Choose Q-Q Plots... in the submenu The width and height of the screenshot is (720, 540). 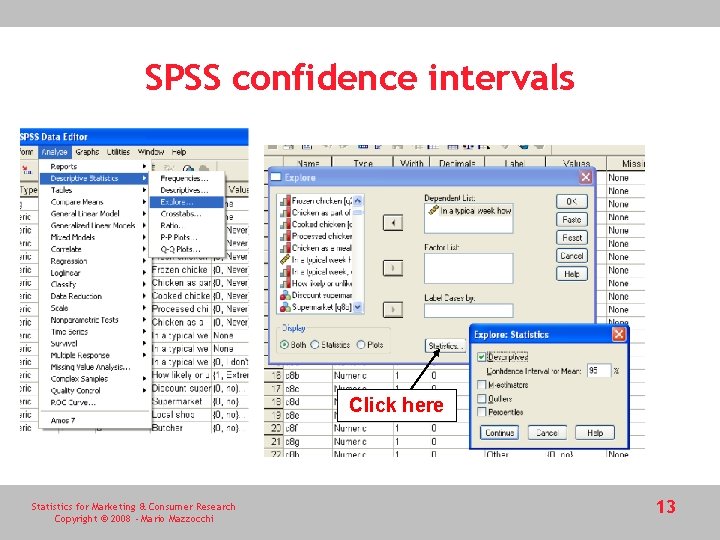point(187,249)
